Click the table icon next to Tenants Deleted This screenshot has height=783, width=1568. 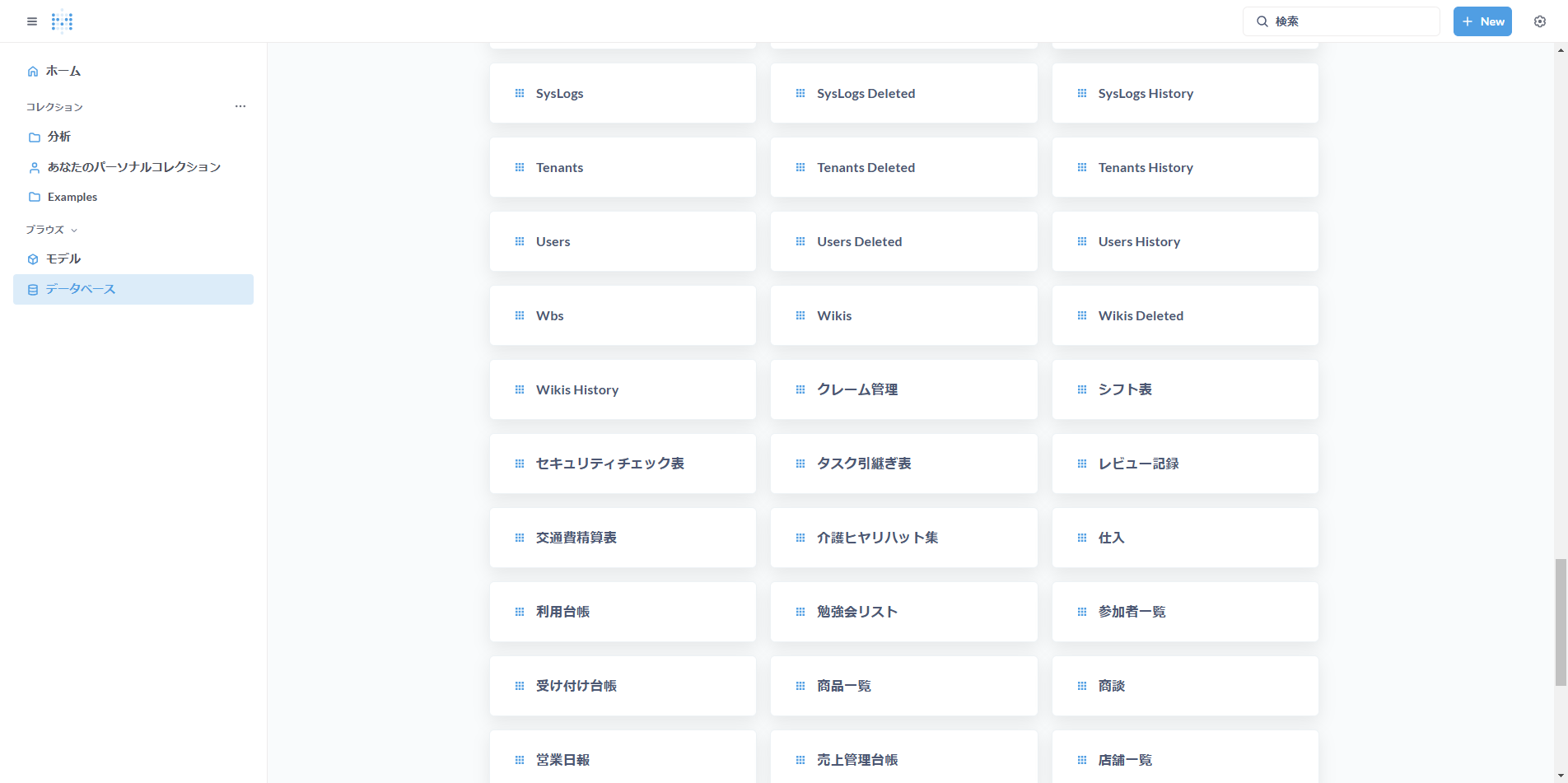pos(800,168)
